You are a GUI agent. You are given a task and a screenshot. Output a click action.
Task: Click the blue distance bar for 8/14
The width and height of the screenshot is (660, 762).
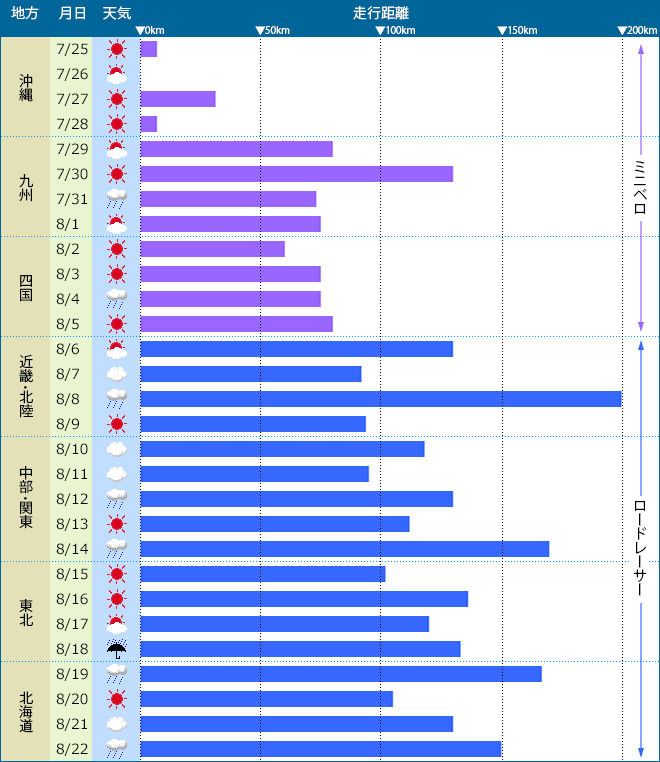(345, 549)
